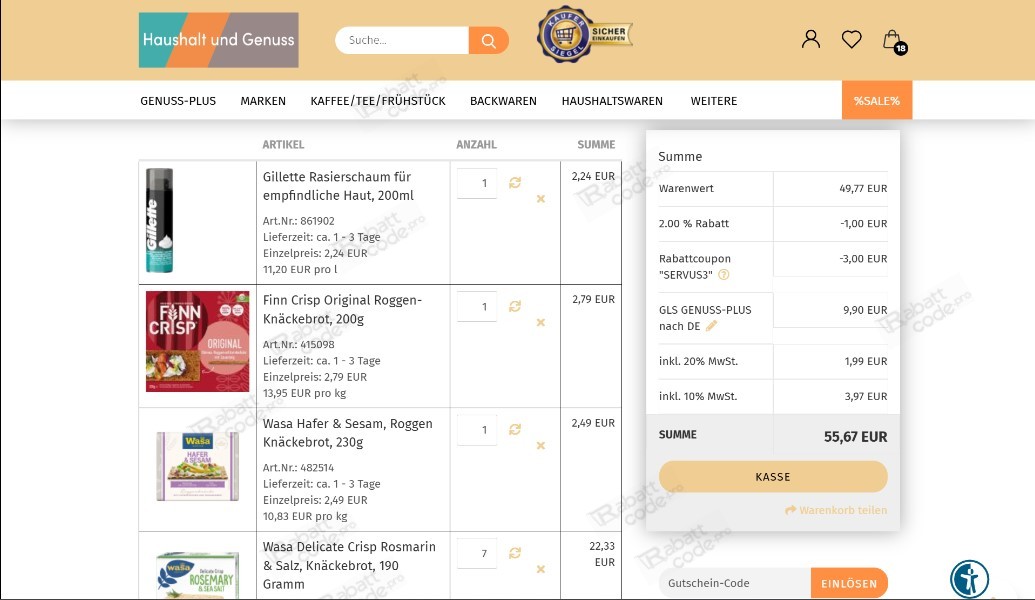Screen dimensions: 1035x600
Task: Open the shopping bag cart icon
Action: coord(894,41)
